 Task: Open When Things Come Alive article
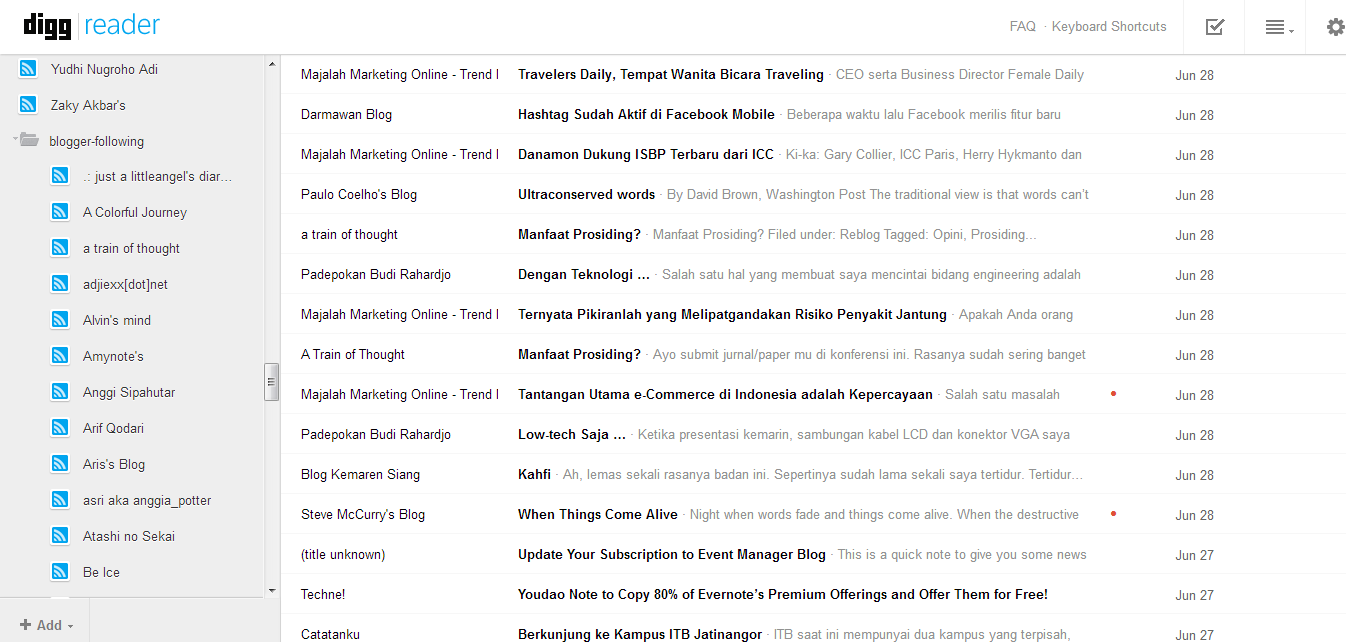[598, 514]
